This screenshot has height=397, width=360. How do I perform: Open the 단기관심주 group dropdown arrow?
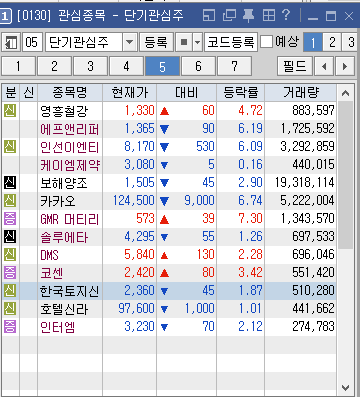[x=129, y=42]
